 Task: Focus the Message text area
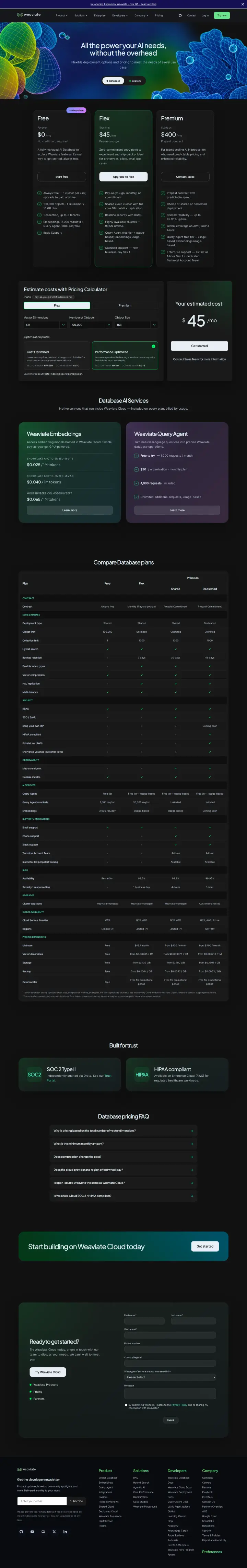(170, 1393)
